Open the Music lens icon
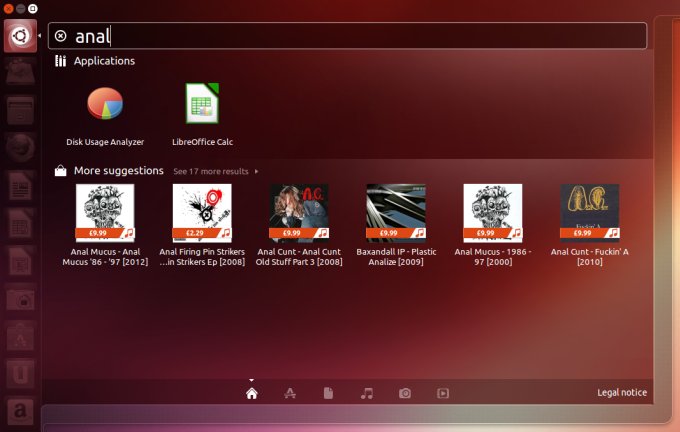Viewport: 680px width, 432px height. tap(366, 393)
